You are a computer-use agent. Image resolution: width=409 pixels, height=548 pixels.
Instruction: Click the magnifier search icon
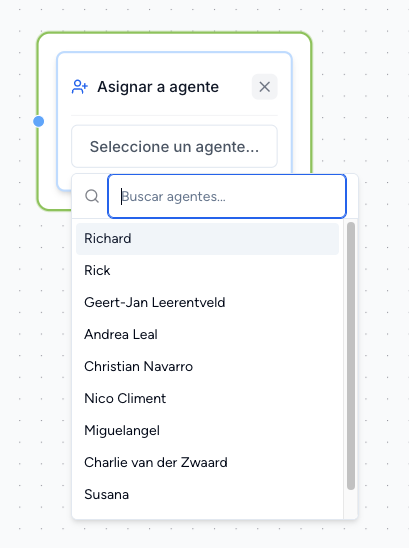[x=92, y=196]
